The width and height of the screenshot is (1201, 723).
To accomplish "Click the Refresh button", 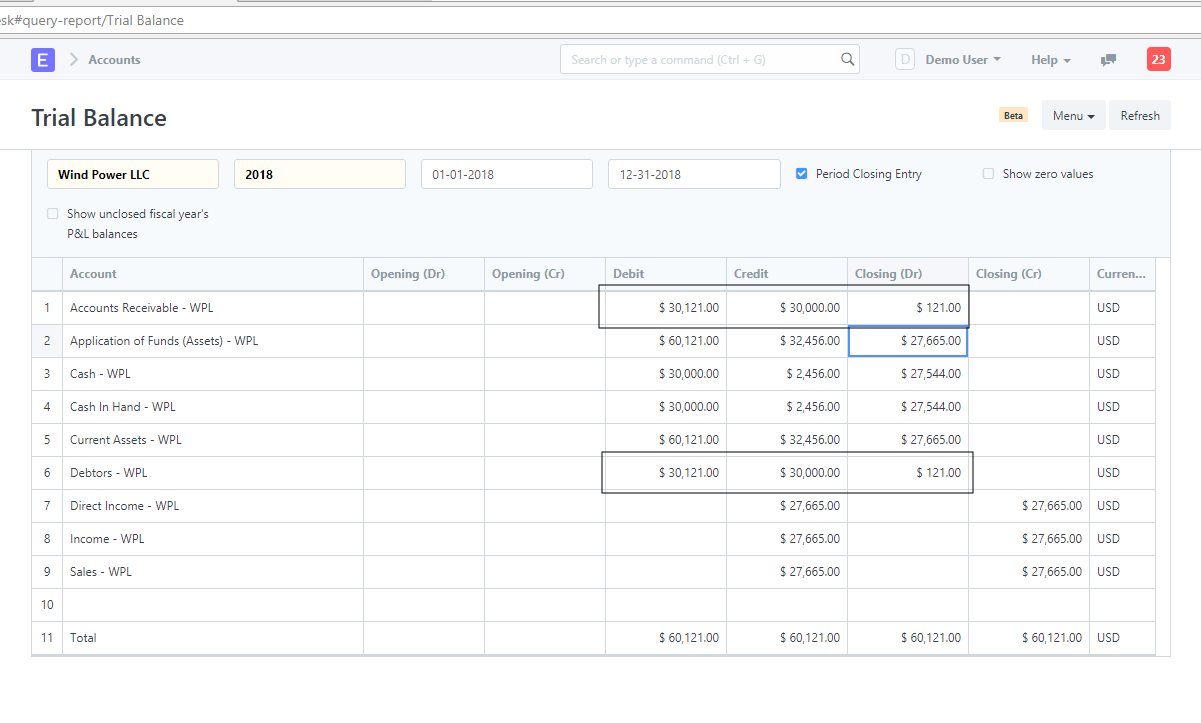I will (x=1139, y=115).
